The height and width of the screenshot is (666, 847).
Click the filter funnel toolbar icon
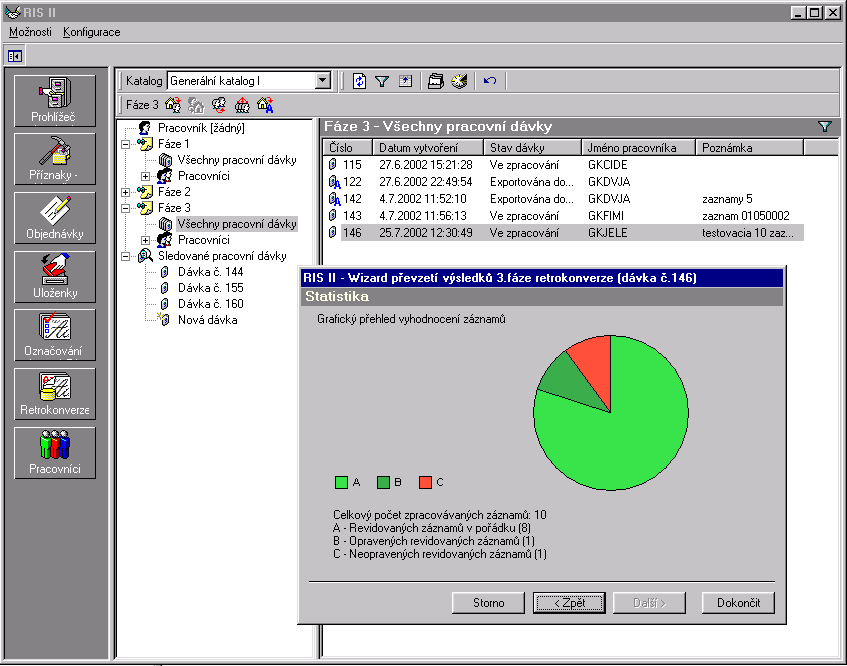tap(382, 81)
